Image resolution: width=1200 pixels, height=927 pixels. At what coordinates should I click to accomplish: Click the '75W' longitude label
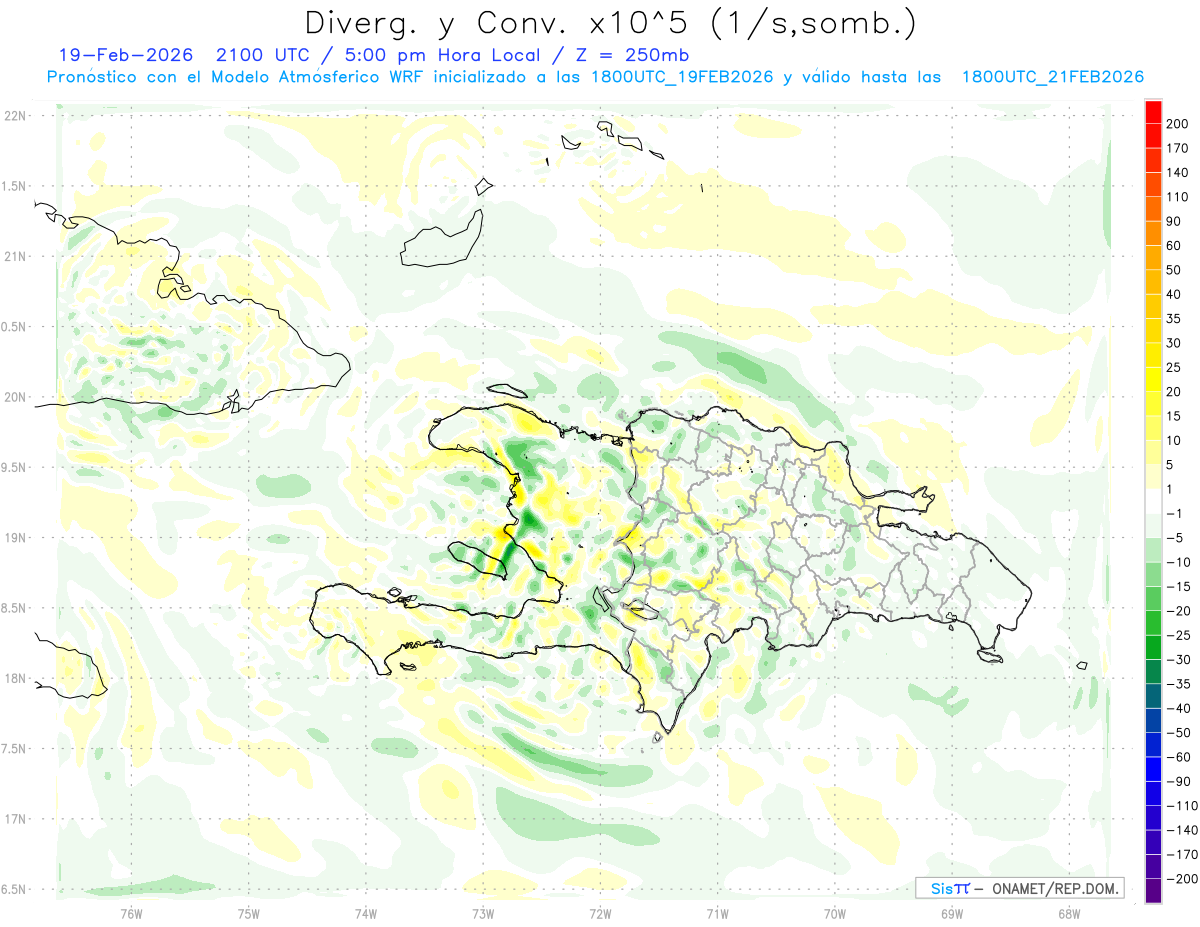(x=248, y=913)
